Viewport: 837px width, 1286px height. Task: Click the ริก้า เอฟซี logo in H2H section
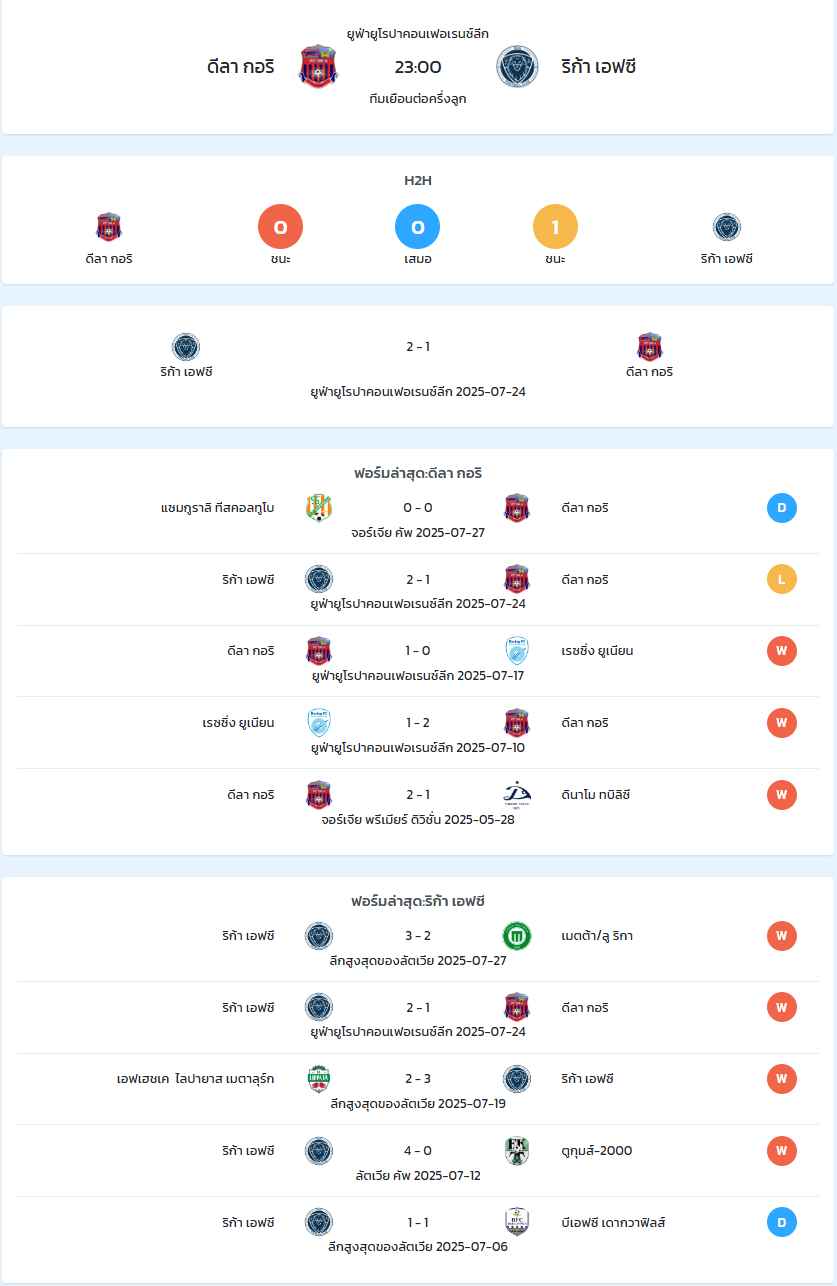pos(727,227)
